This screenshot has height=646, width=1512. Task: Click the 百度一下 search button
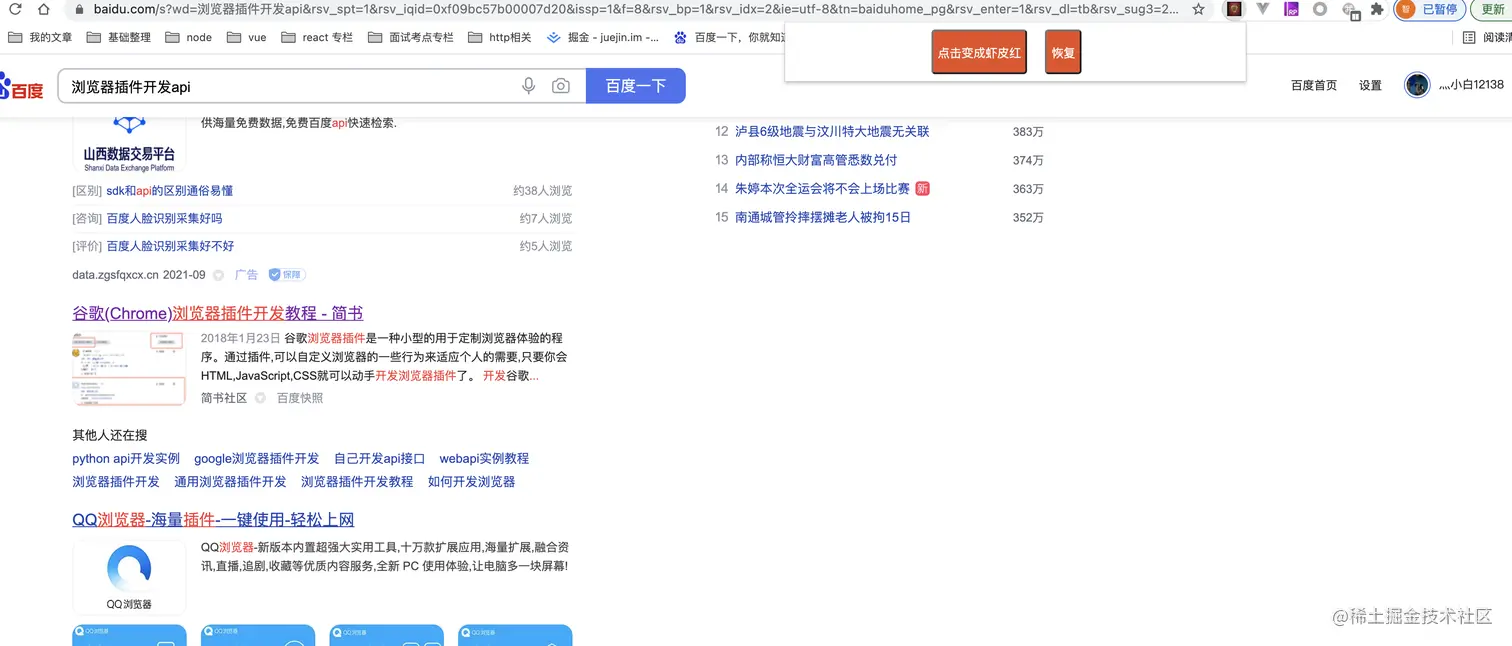(636, 86)
